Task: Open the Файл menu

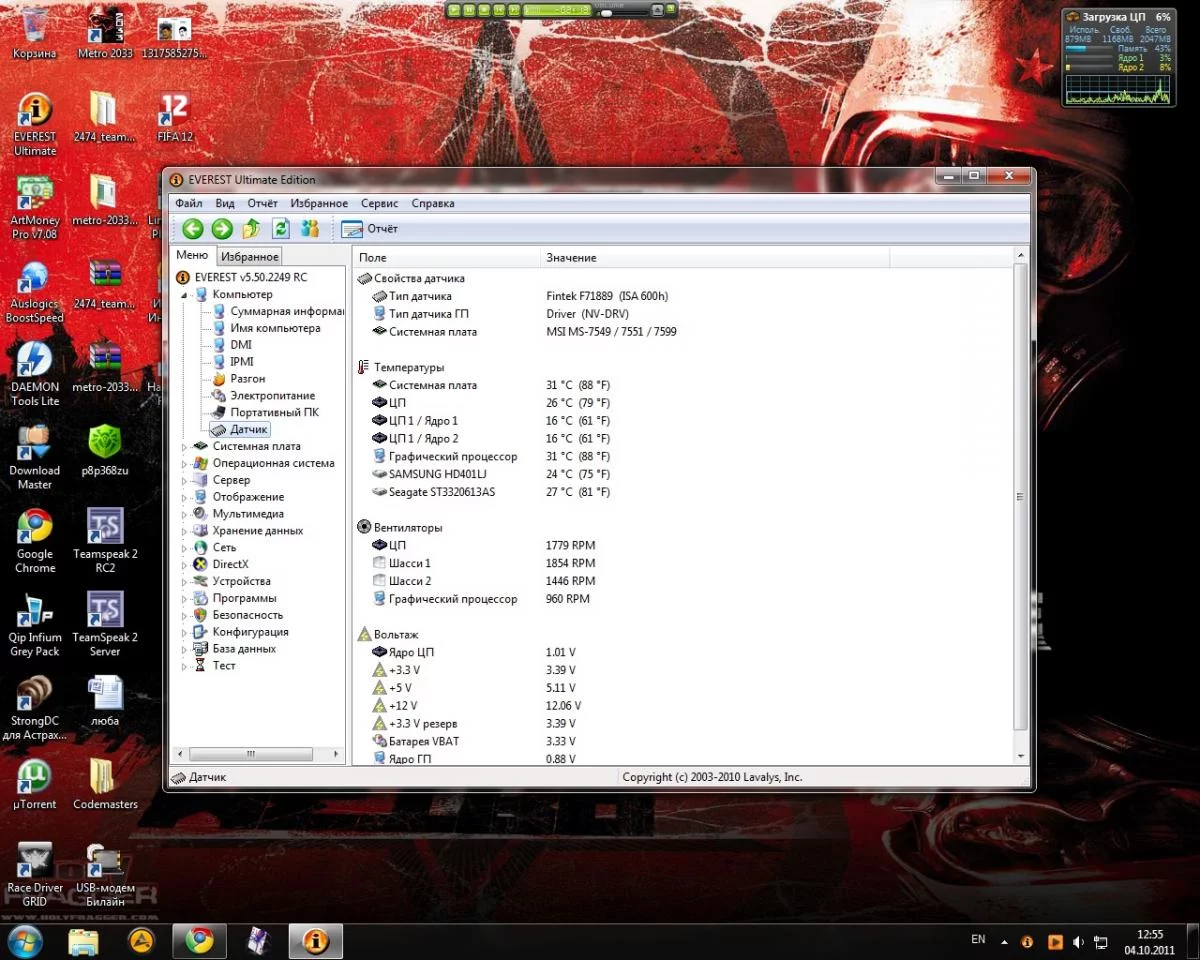Action: pyautogui.click(x=188, y=203)
